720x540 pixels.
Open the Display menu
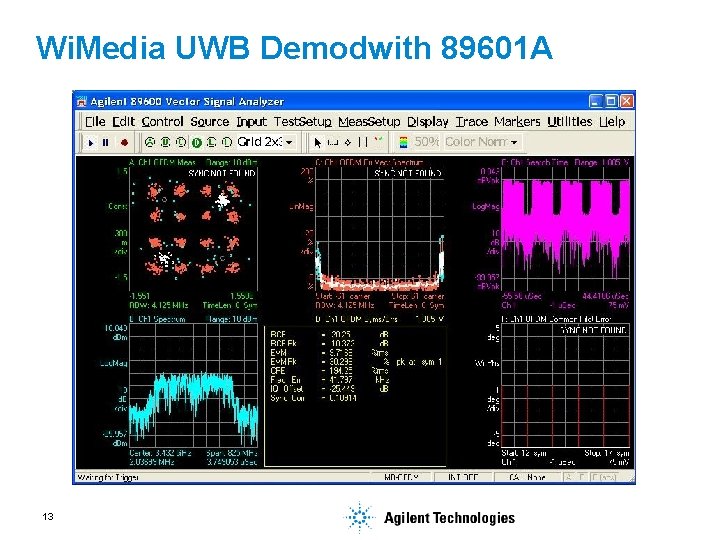click(x=428, y=122)
